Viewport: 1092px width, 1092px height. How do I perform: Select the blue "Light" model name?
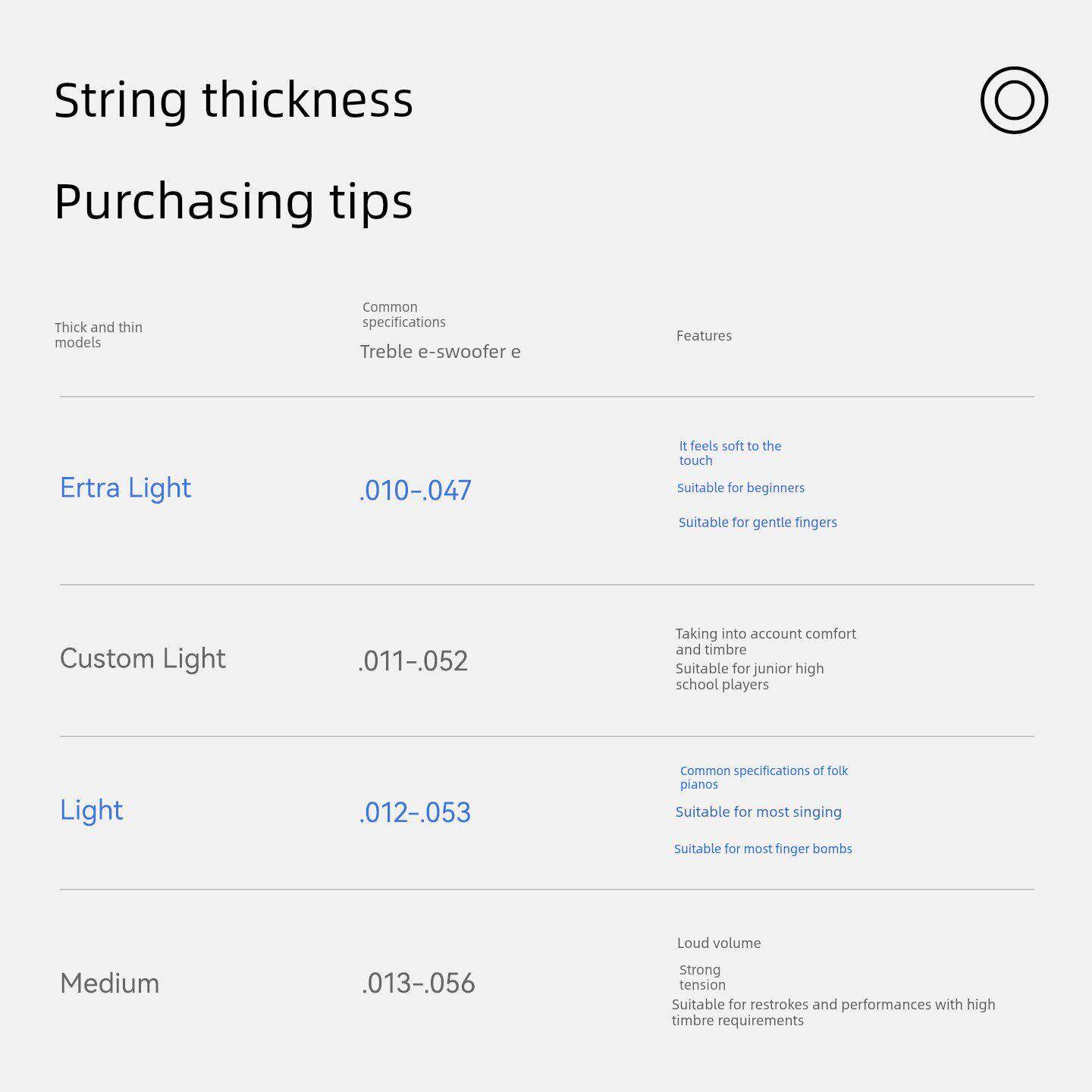91,810
